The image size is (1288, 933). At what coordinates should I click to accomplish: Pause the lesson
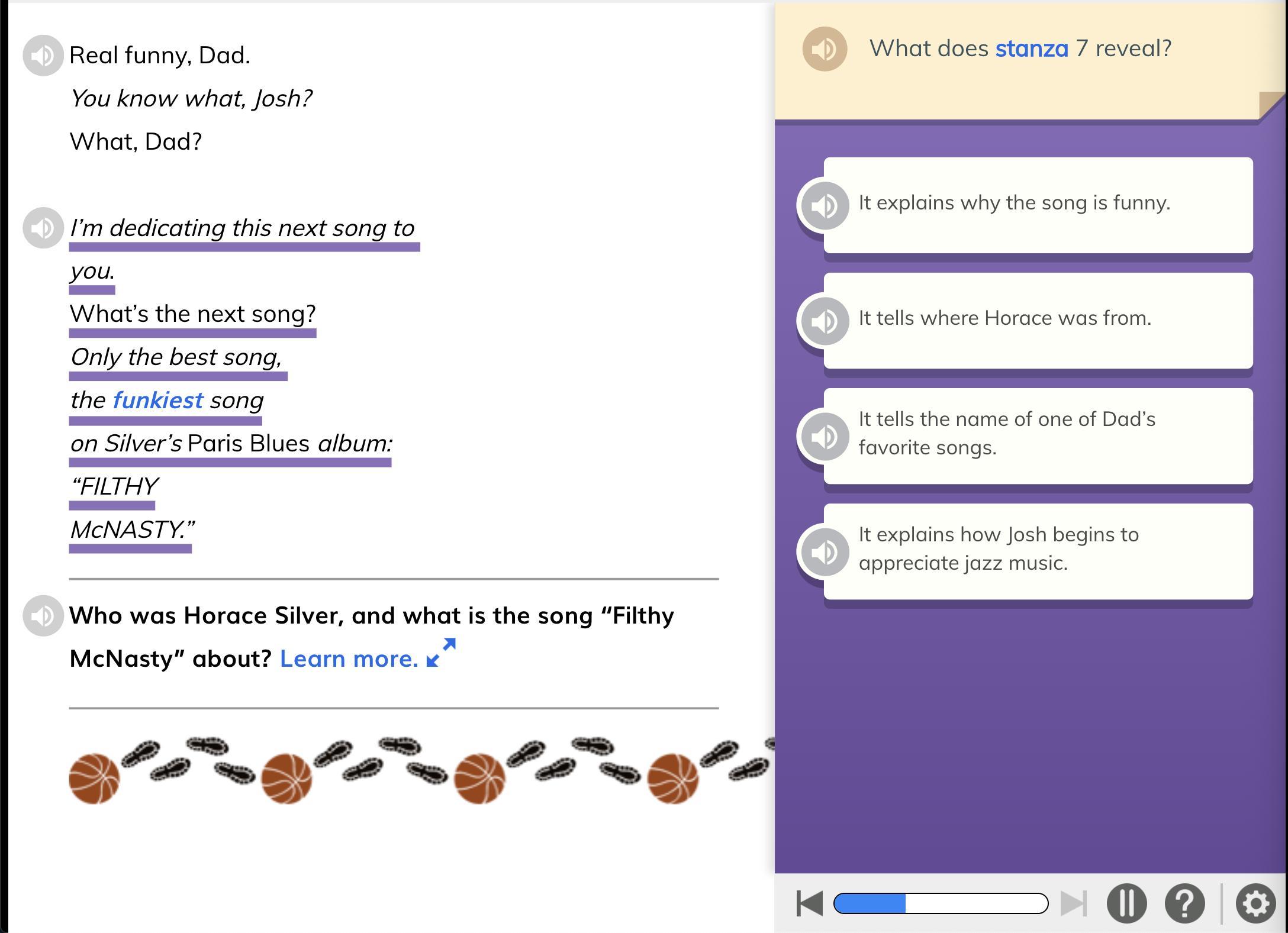click(x=1126, y=903)
